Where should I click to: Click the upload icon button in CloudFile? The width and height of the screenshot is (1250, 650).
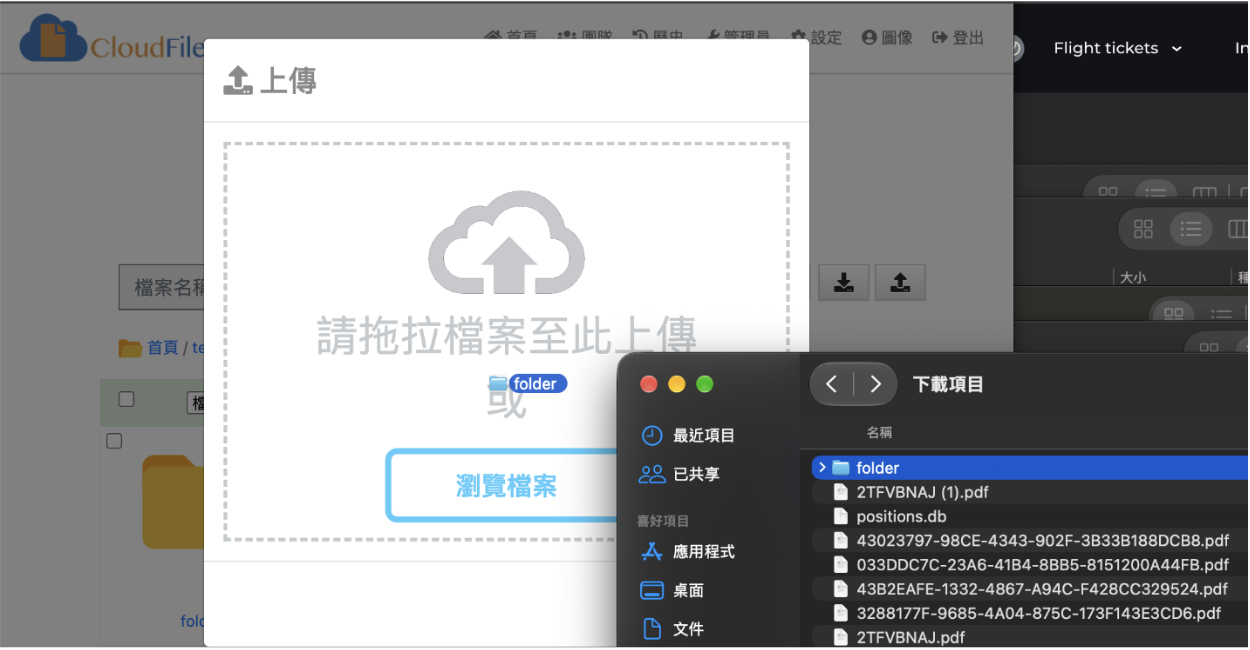coord(900,283)
